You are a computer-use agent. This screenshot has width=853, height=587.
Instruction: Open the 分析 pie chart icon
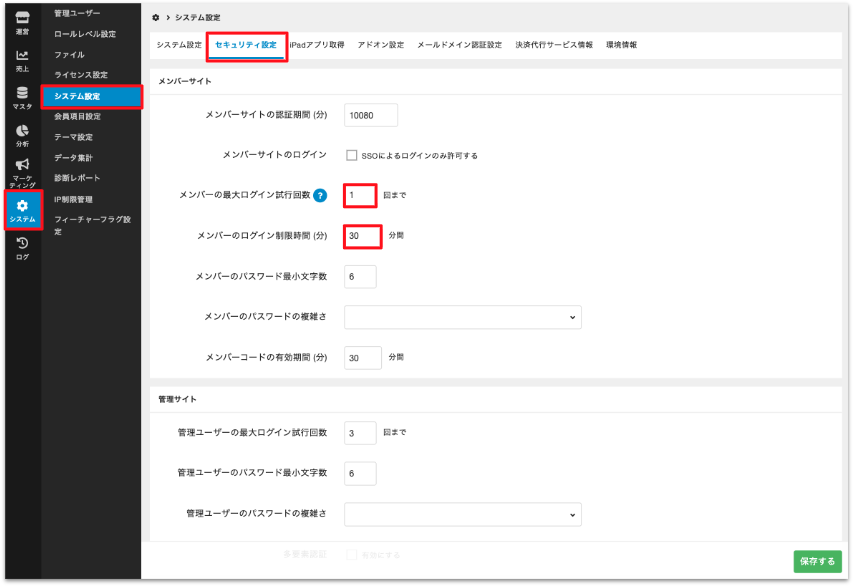22,135
